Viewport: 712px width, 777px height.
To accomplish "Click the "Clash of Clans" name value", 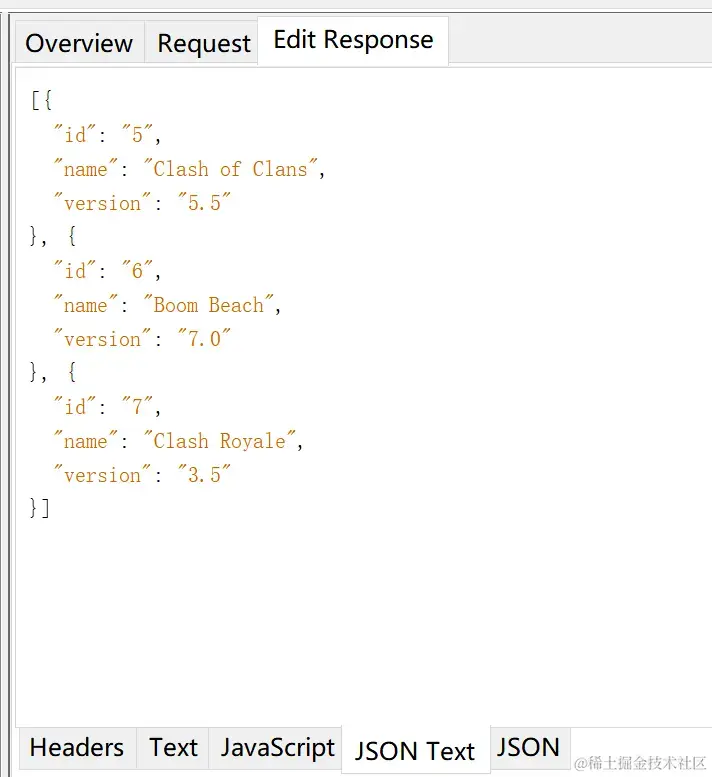I will pos(230,169).
